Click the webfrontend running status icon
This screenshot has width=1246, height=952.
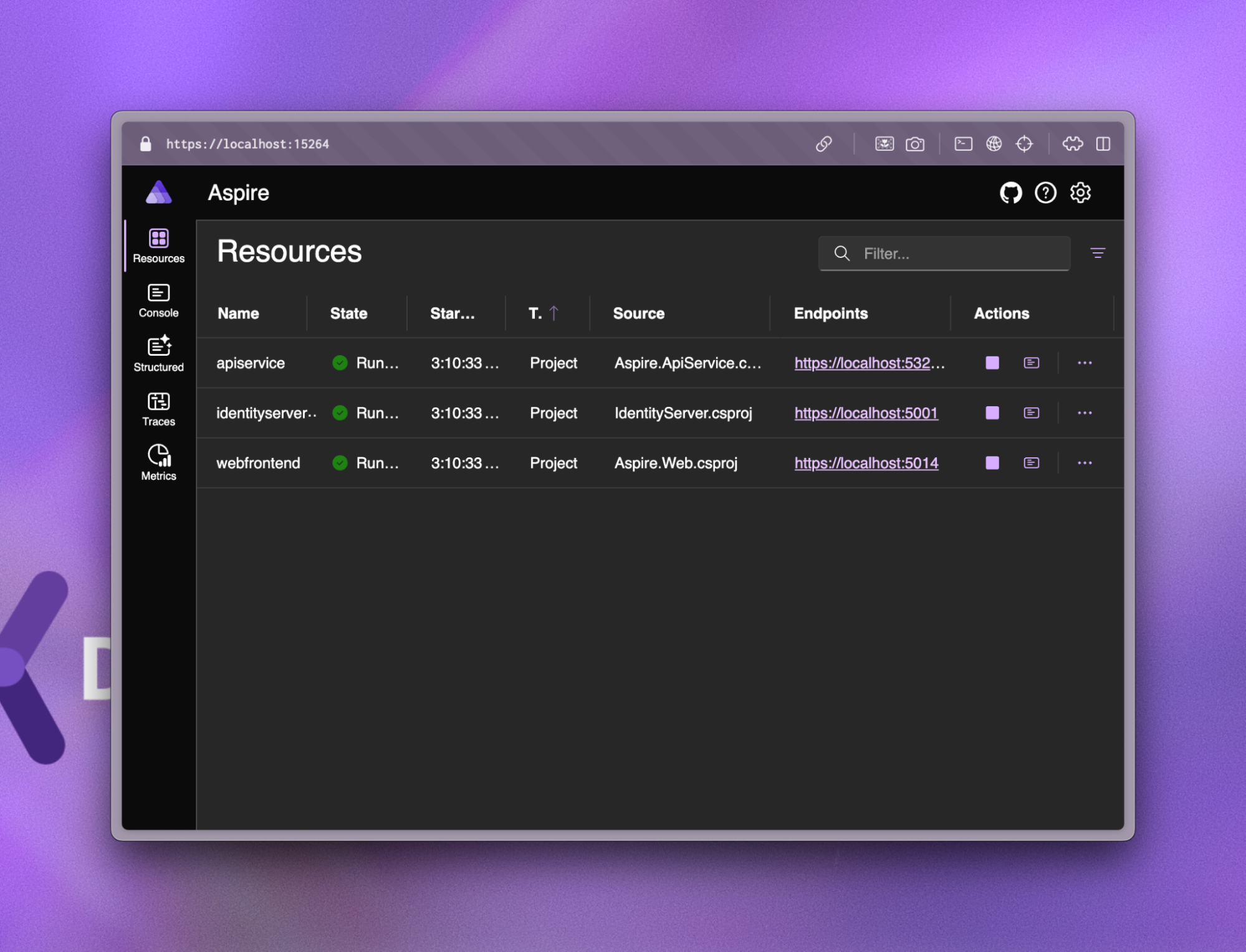[340, 462]
